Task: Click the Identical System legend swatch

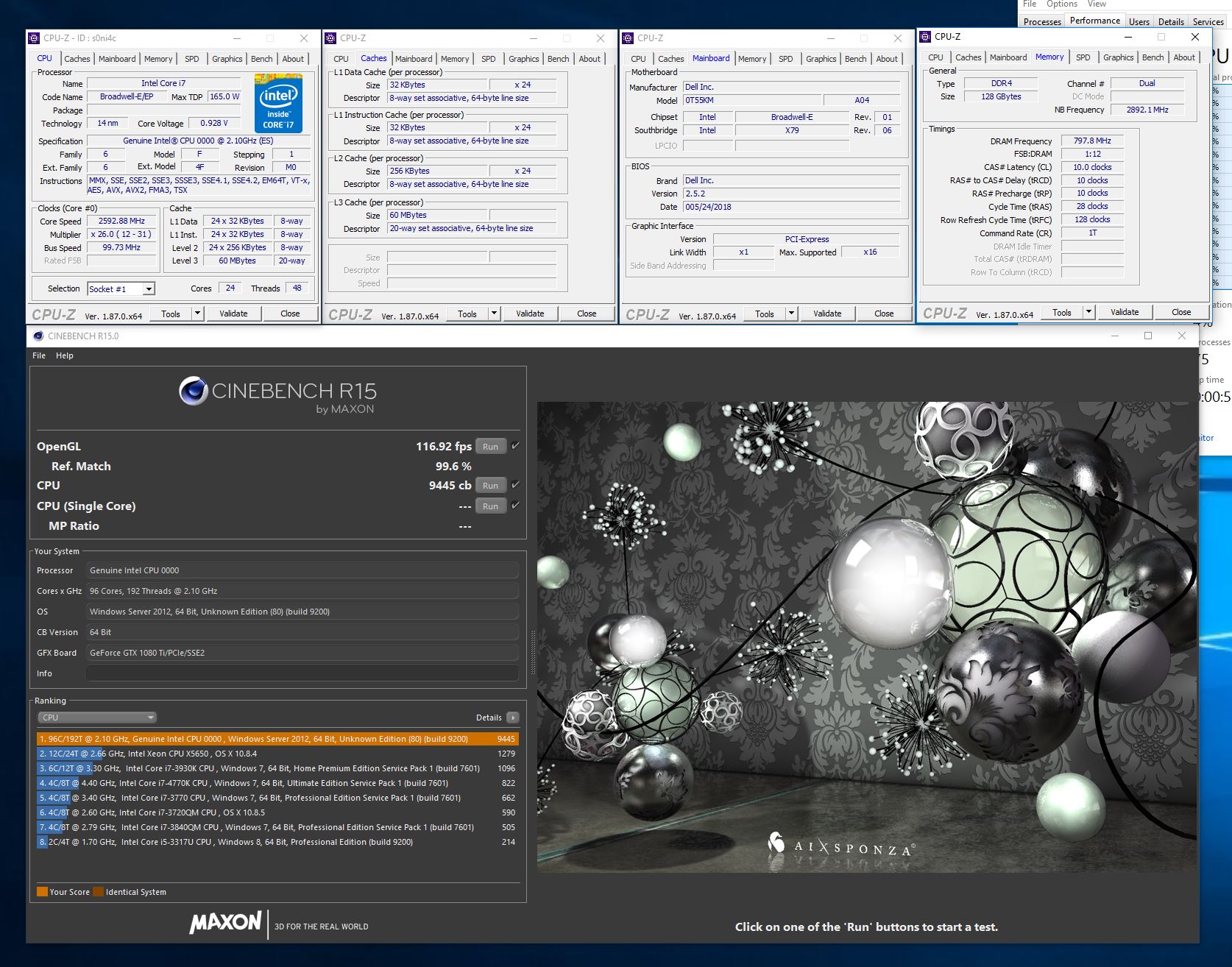Action: click(98, 892)
